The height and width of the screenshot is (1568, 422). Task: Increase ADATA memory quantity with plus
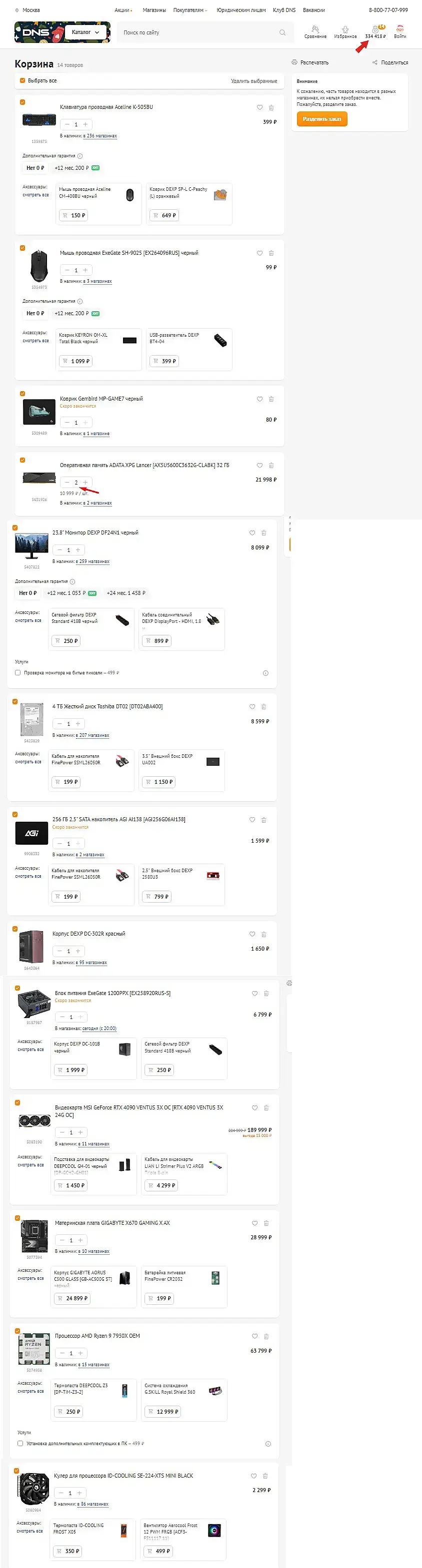(x=85, y=483)
